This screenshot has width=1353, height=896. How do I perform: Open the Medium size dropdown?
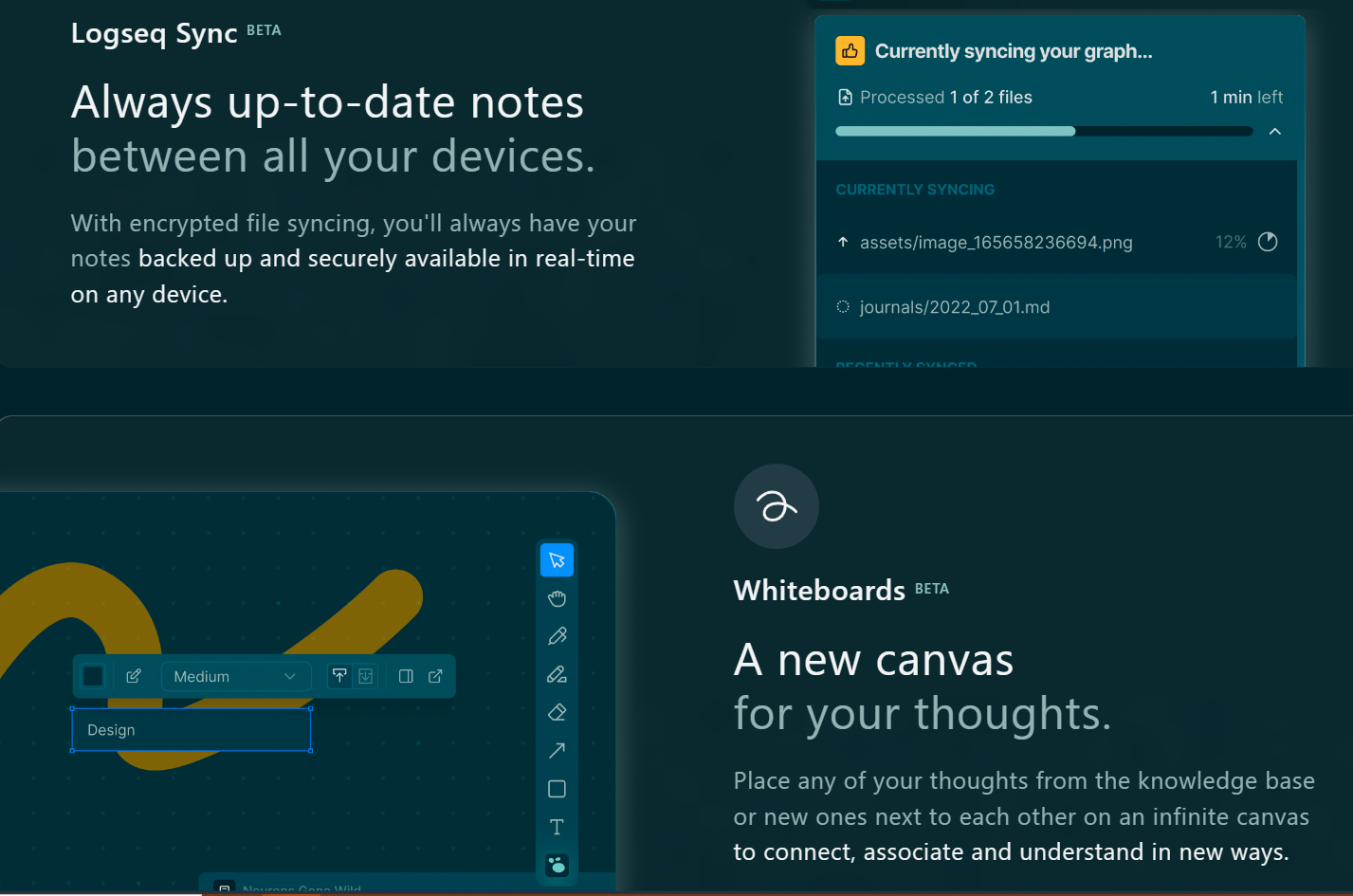(235, 676)
